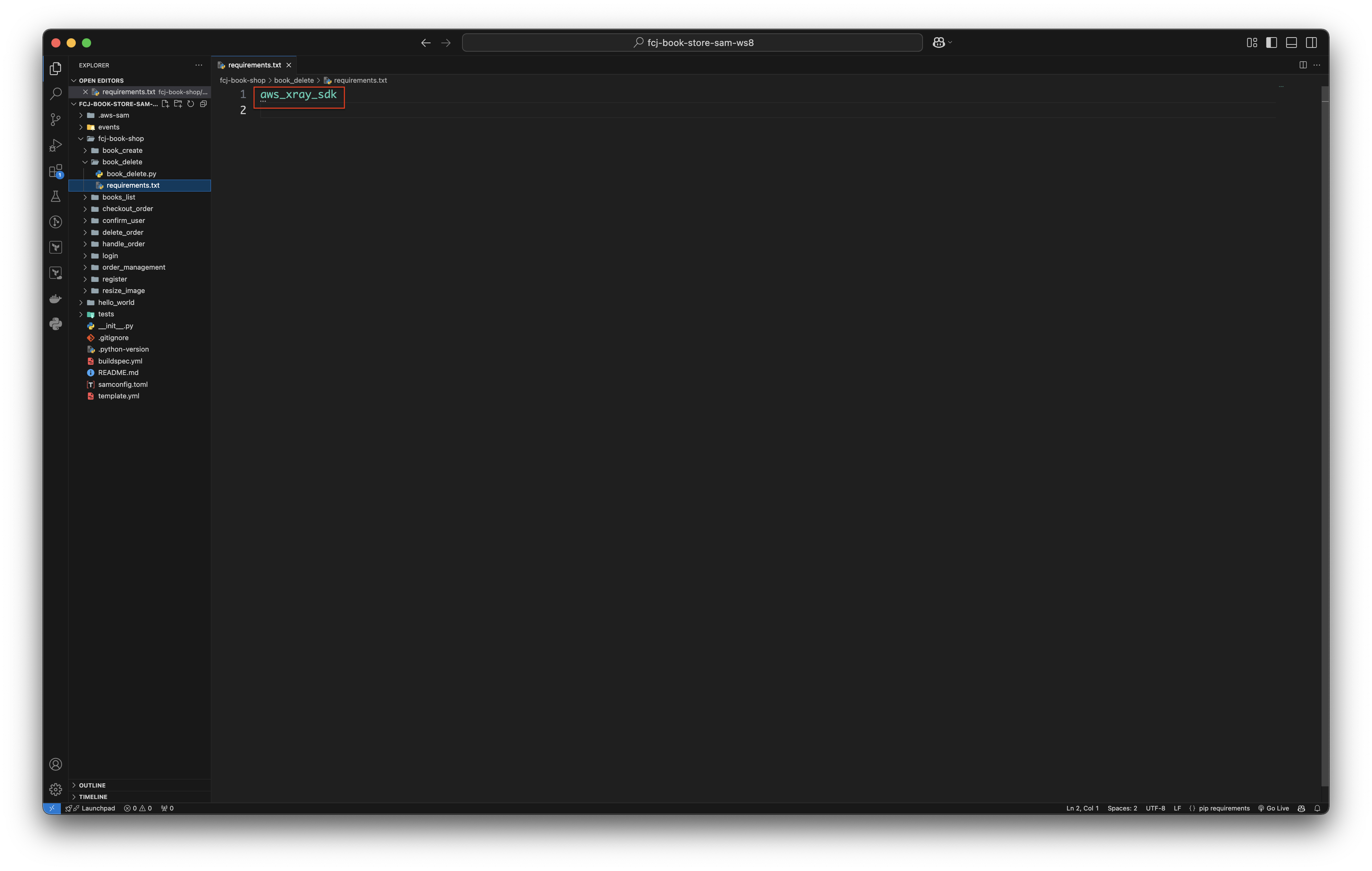This screenshot has width=1372, height=871.
Task: Click the New Folder icon in explorer header
Action: [x=178, y=104]
